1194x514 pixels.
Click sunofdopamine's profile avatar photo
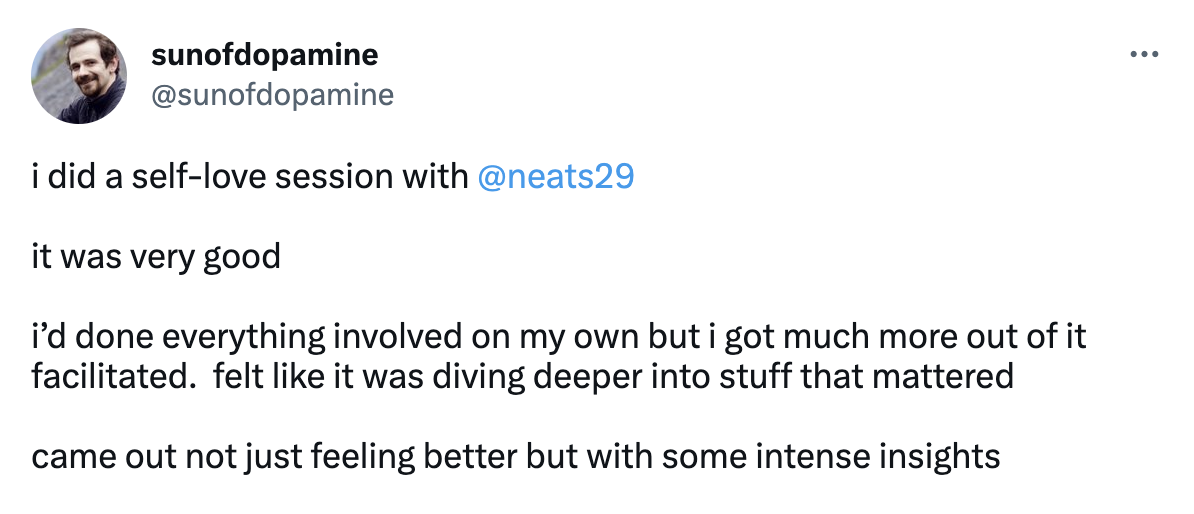(78, 76)
